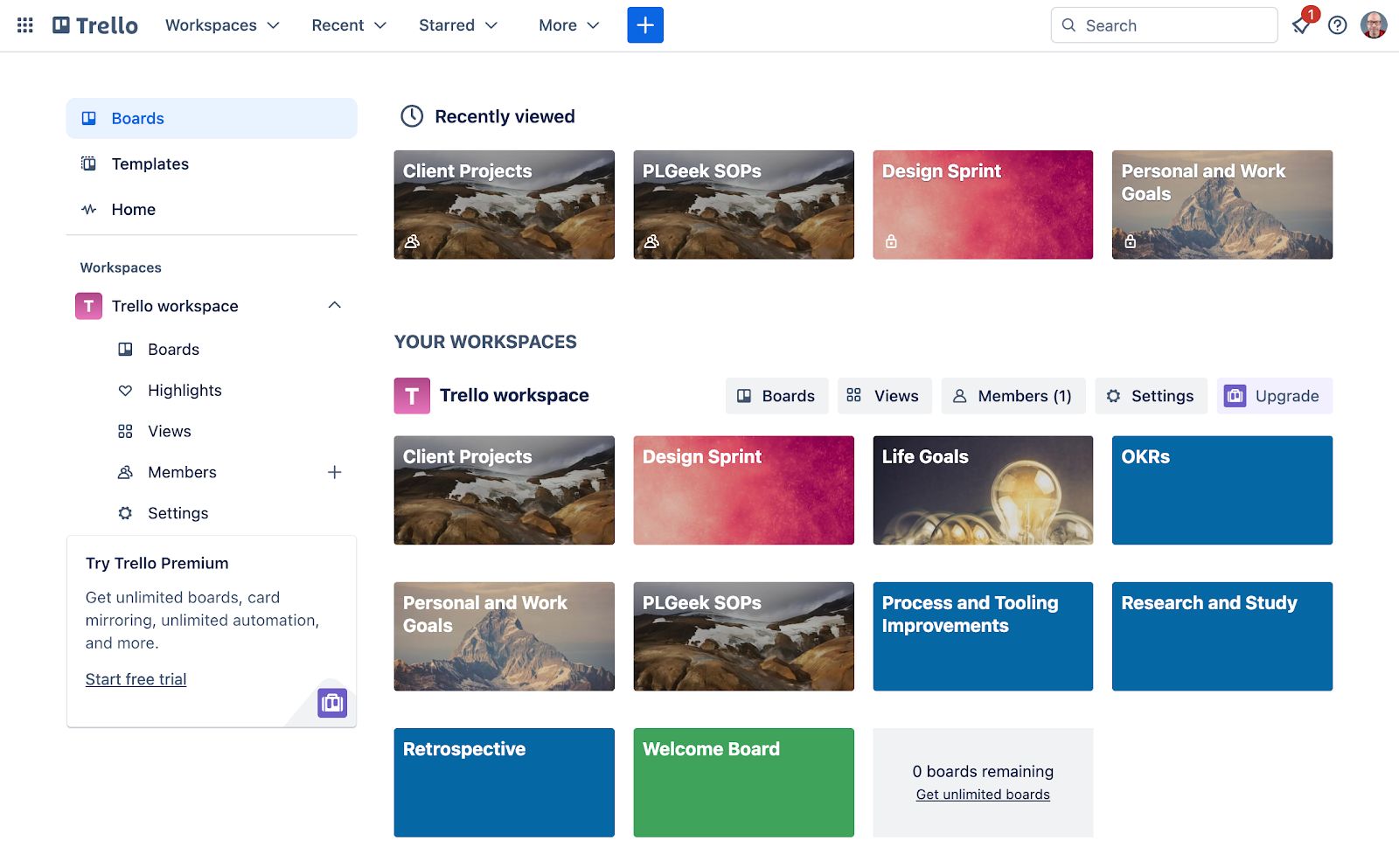Expand the Workspaces menu
Viewport: 1399px width, 868px height.
point(223,25)
